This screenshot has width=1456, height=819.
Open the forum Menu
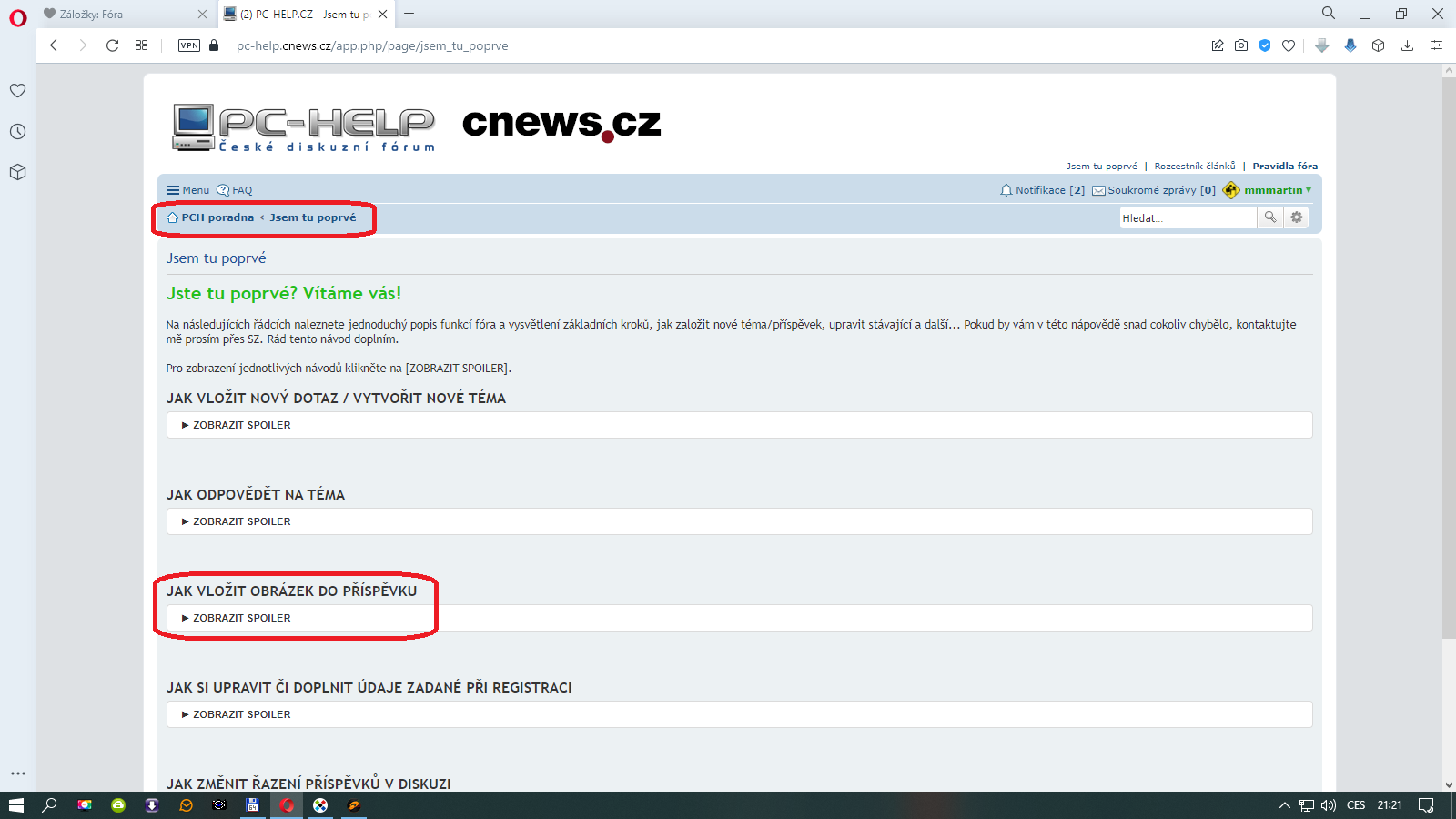188,190
